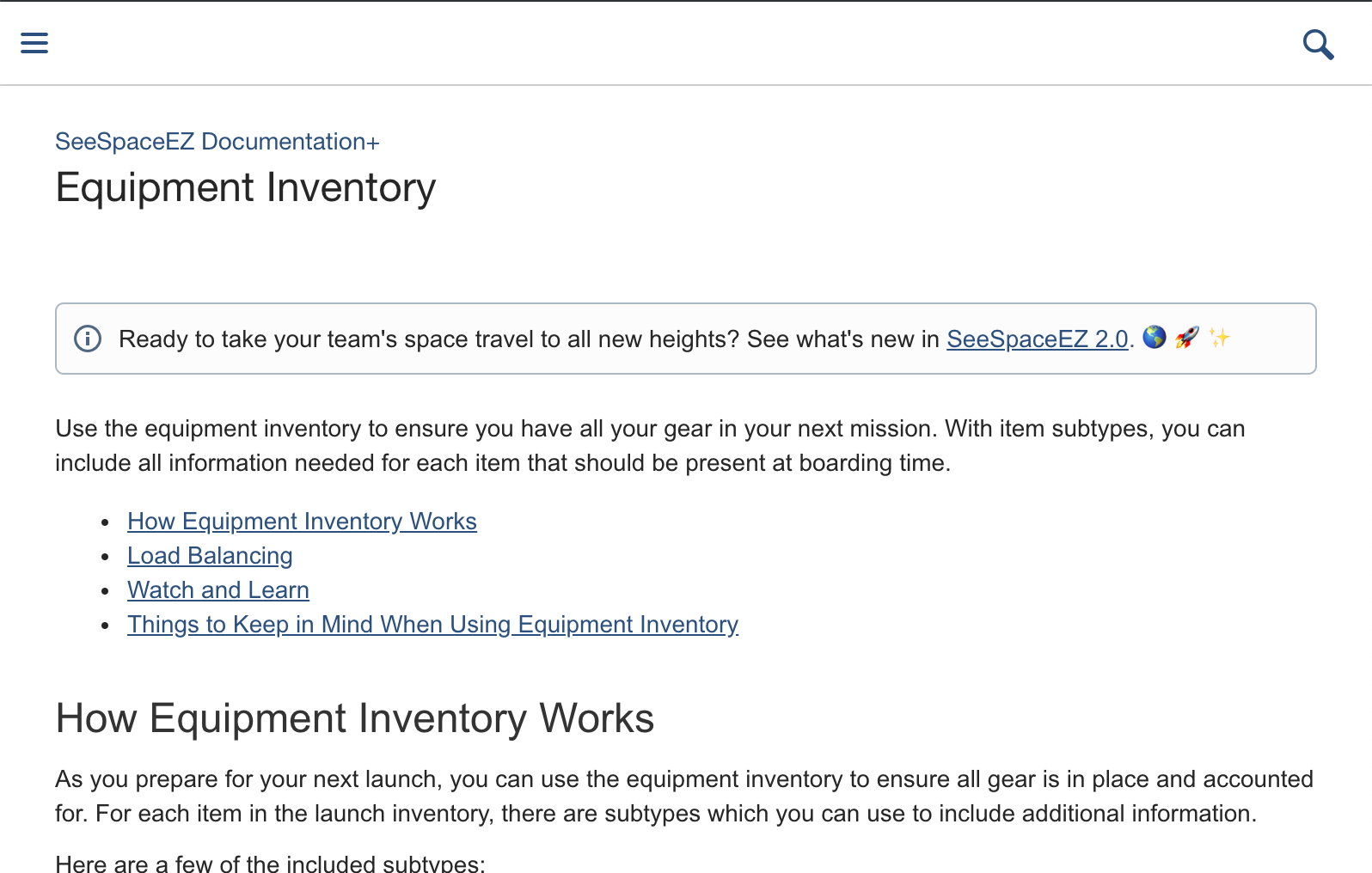Click the globe emoji in the banner
Image resolution: width=1372 pixels, height=873 pixels.
point(1154,338)
